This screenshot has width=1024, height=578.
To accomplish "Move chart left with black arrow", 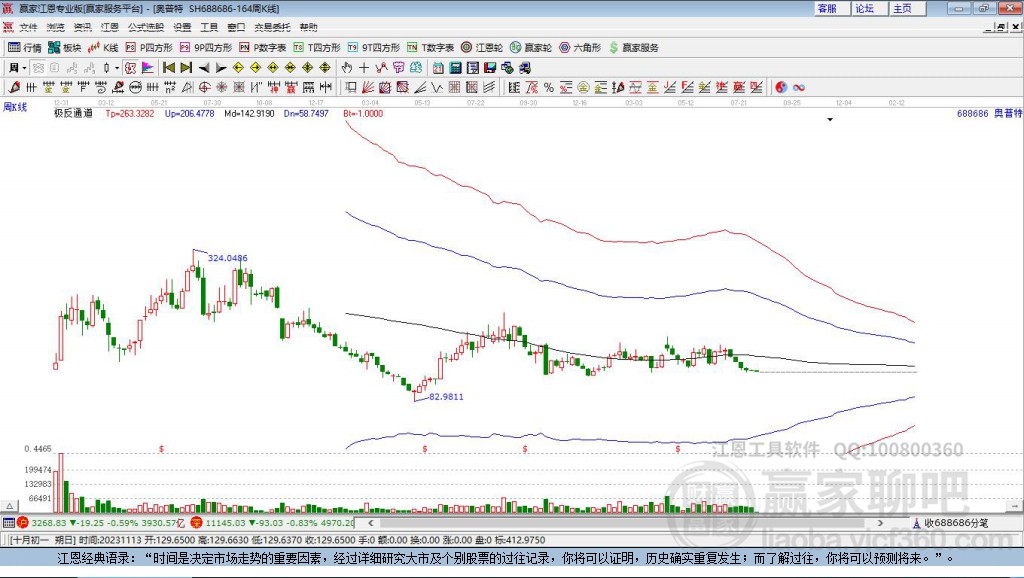I will [204, 68].
